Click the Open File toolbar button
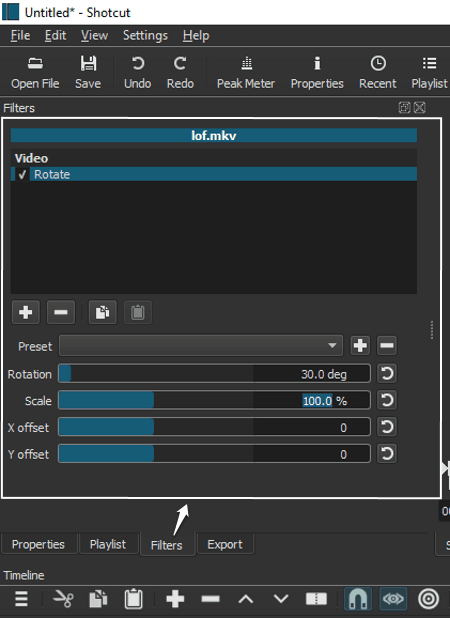450x618 pixels. click(35, 73)
